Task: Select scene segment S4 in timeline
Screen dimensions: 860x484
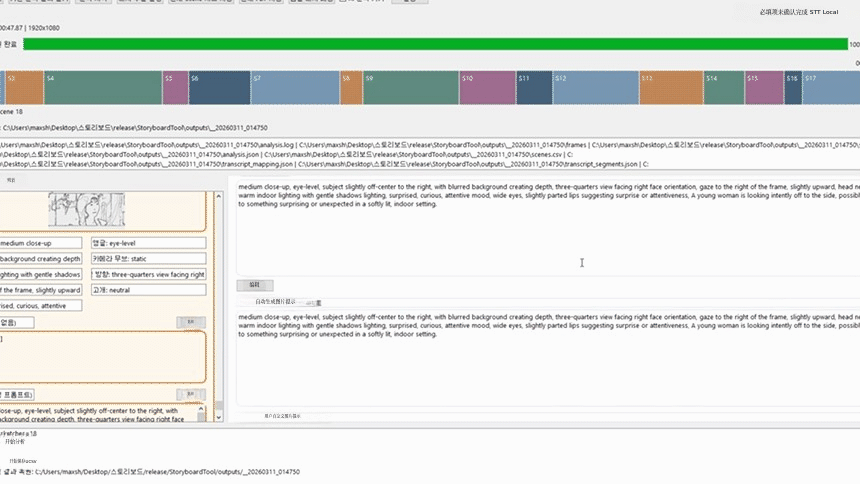Action: click(102, 88)
